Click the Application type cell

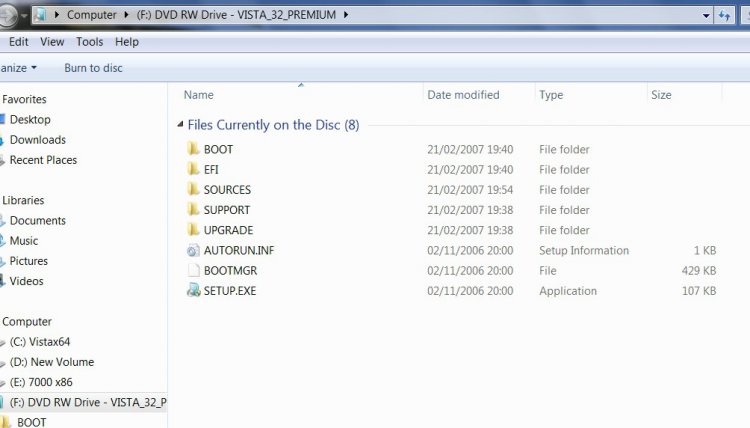[568, 291]
